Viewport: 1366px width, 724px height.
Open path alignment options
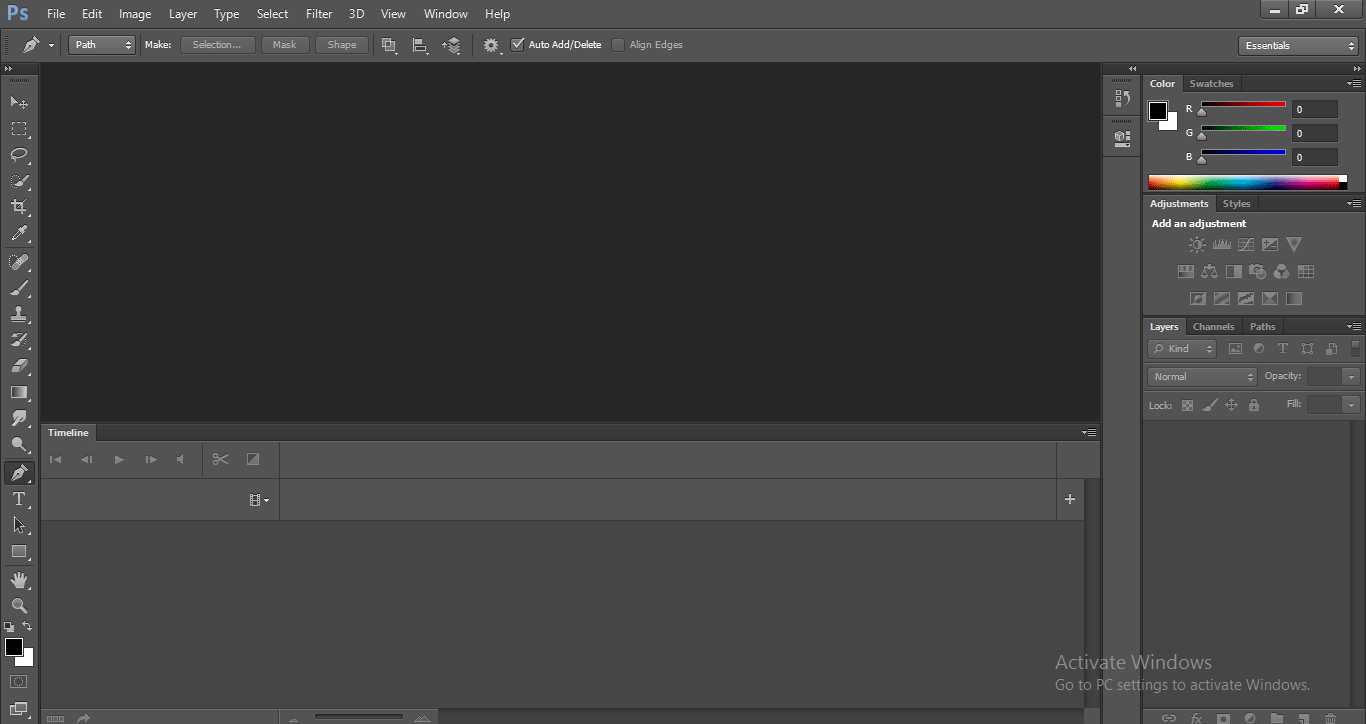[420, 45]
